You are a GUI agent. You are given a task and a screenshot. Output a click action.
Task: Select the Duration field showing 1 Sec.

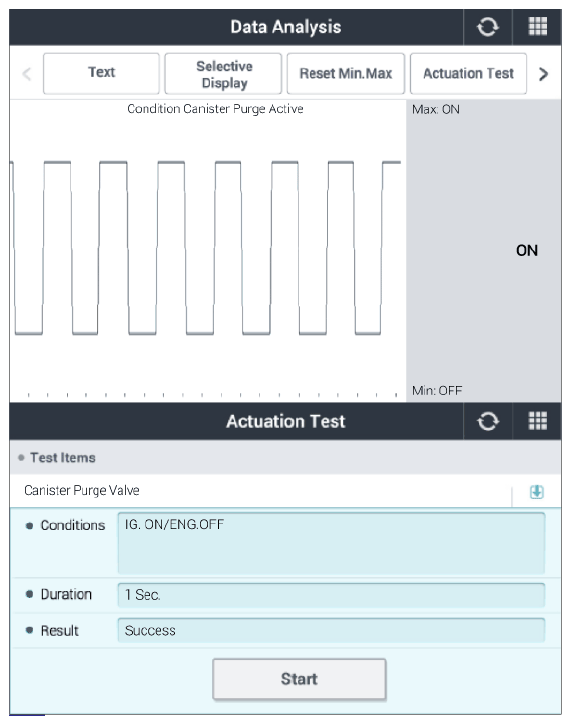point(331,595)
